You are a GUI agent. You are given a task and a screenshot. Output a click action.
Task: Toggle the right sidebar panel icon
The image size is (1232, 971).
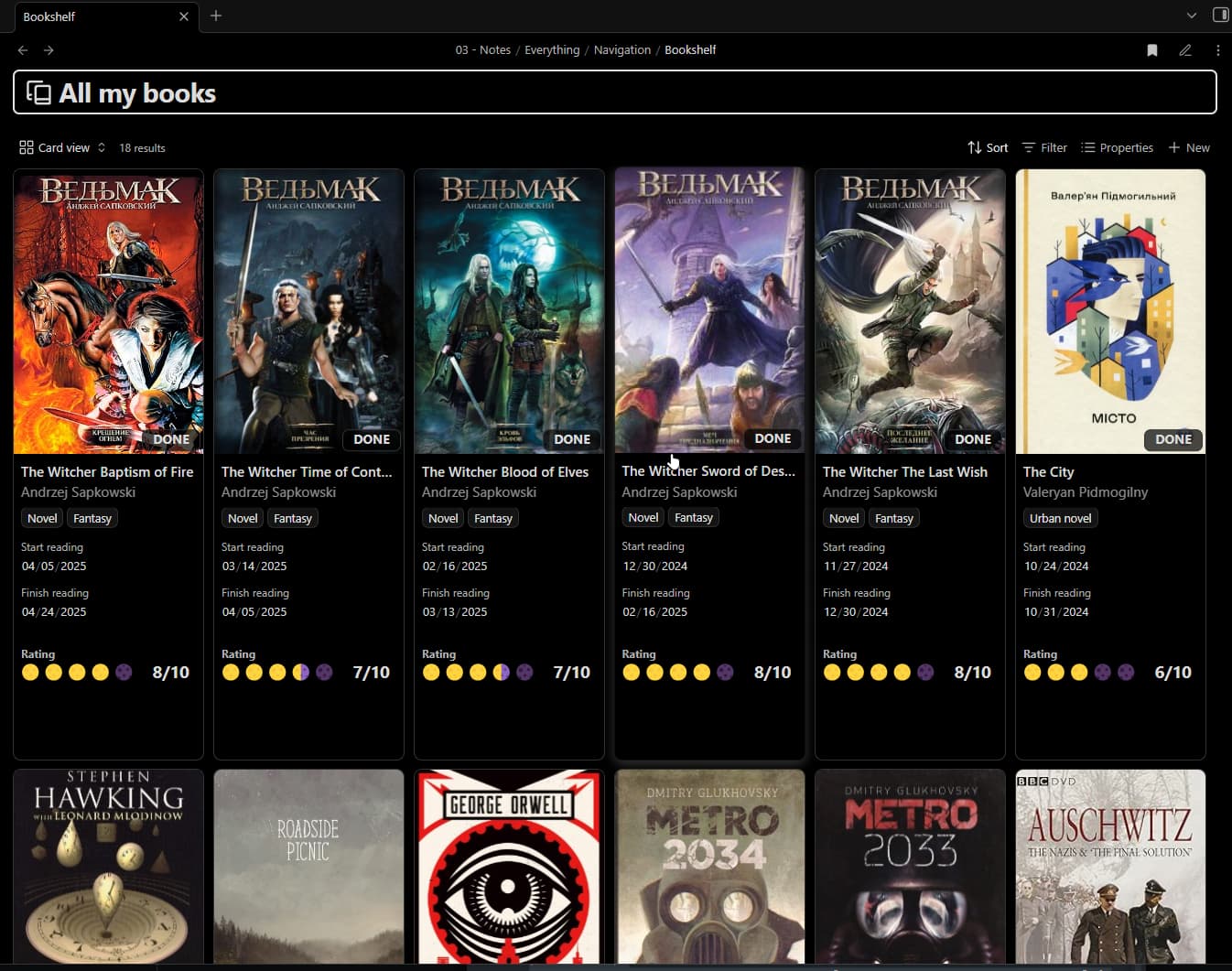click(1220, 16)
